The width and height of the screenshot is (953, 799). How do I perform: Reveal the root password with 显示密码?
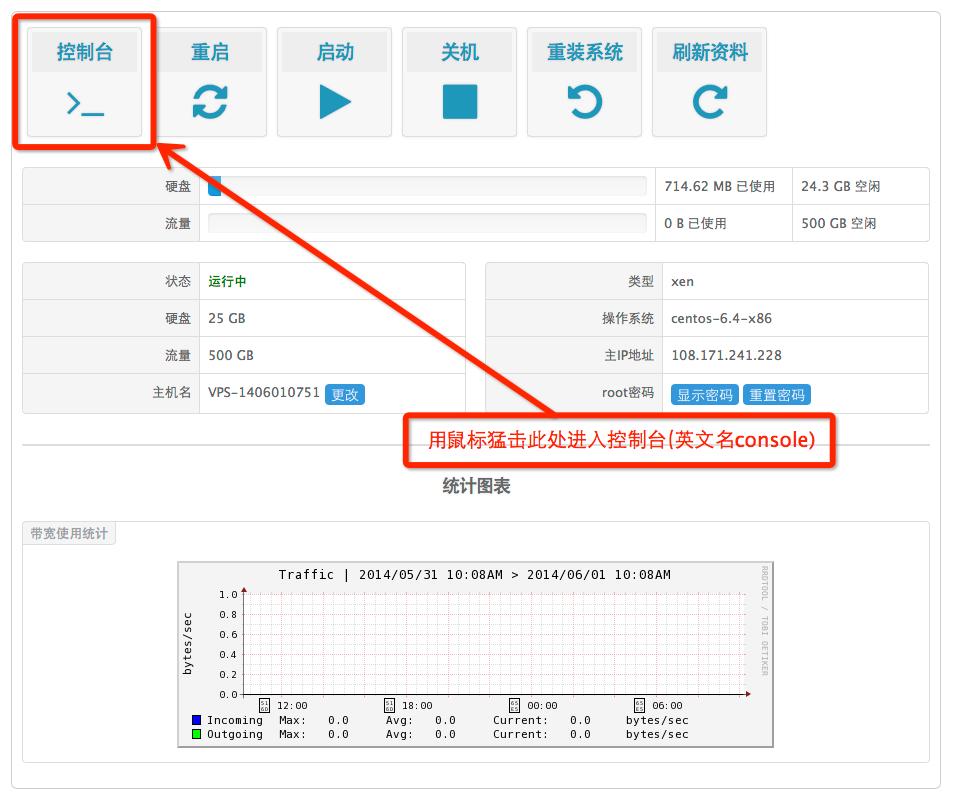(x=705, y=394)
